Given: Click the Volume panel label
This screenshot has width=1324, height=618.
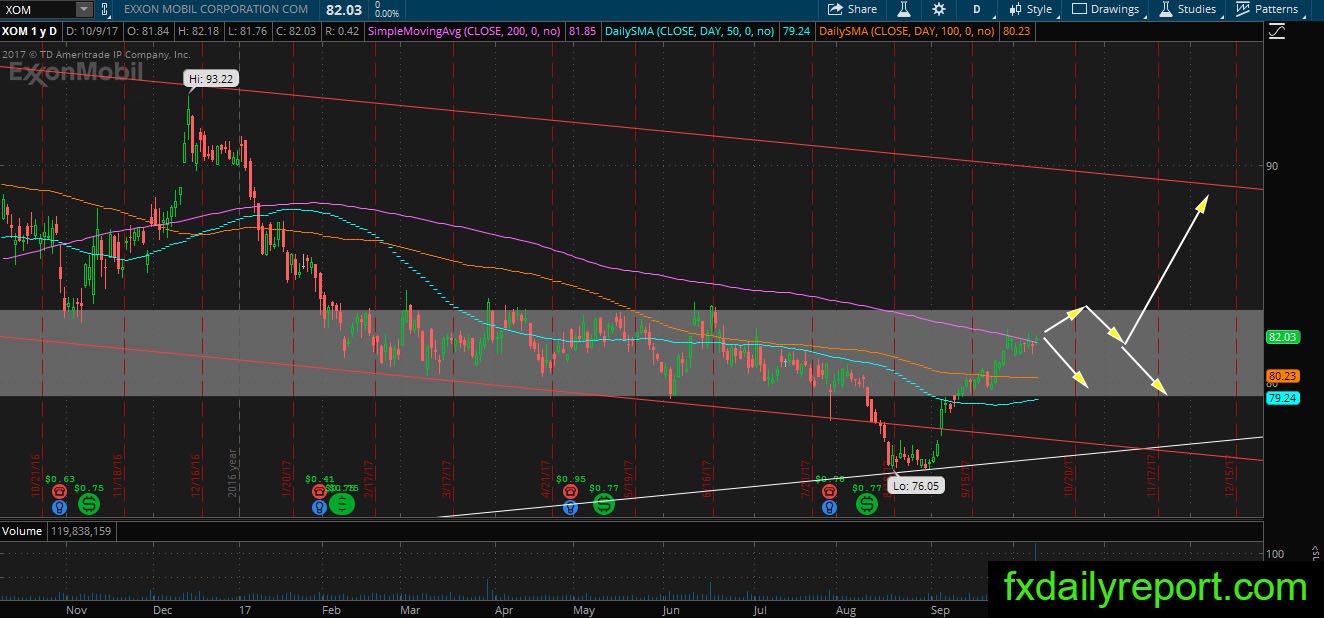Looking at the screenshot, I should click(22, 531).
